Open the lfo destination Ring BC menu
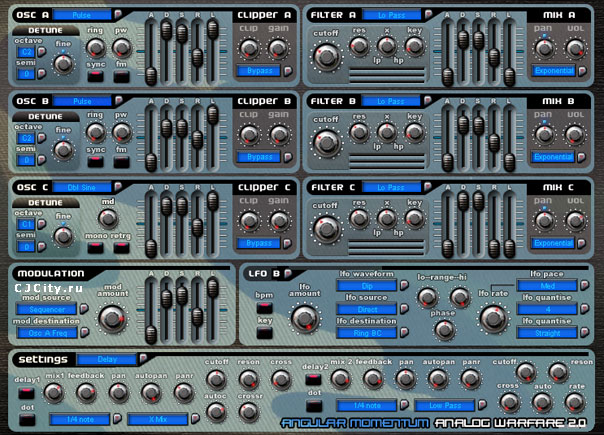The width and height of the screenshot is (604, 435). click(x=367, y=333)
